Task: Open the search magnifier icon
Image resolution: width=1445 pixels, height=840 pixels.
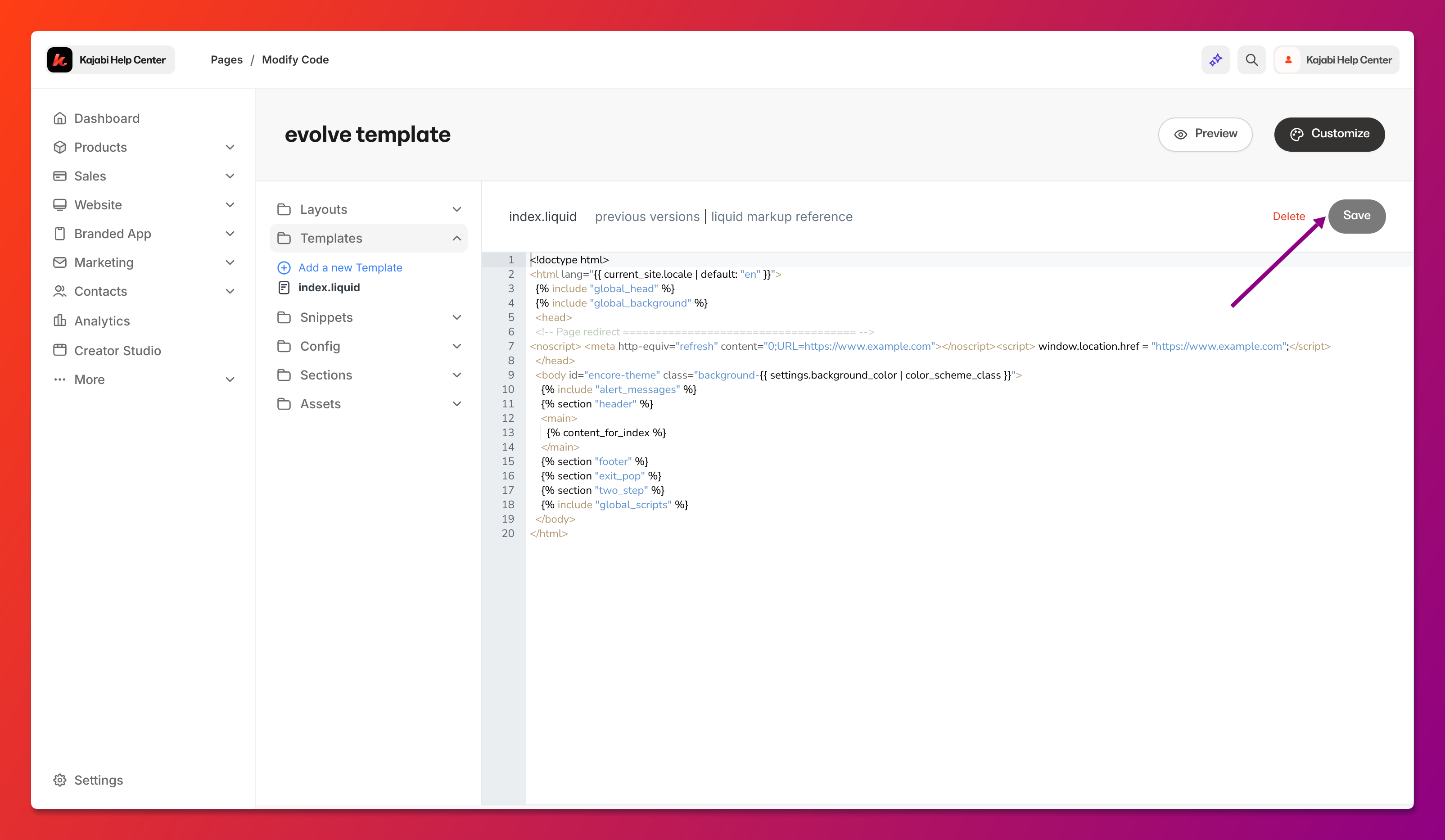Action: 1251,59
